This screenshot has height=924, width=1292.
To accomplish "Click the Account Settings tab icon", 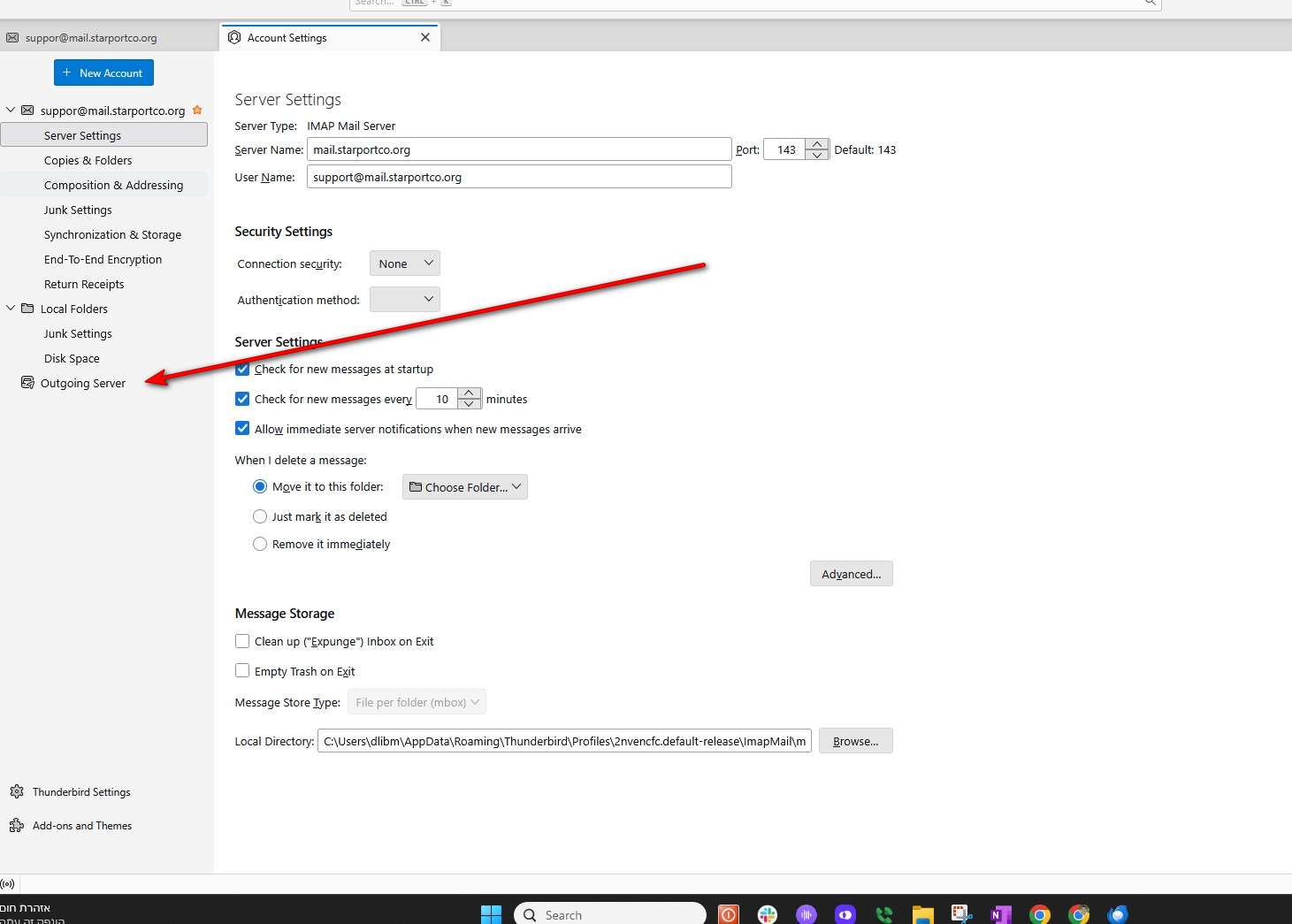I will [234, 37].
